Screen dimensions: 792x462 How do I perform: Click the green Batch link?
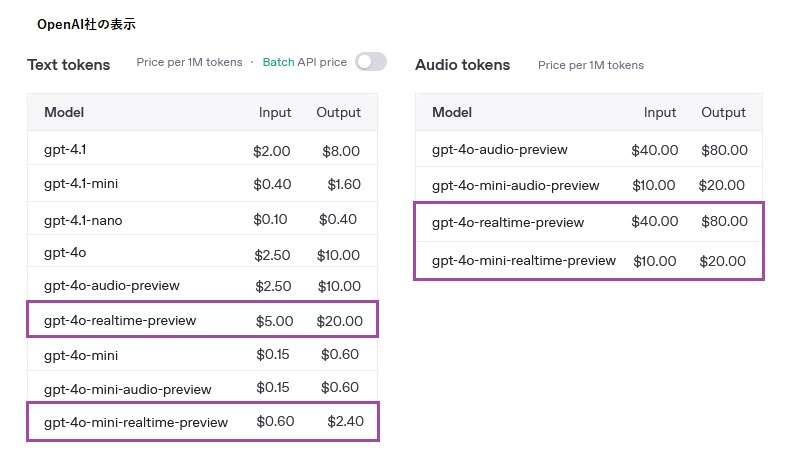(278, 62)
